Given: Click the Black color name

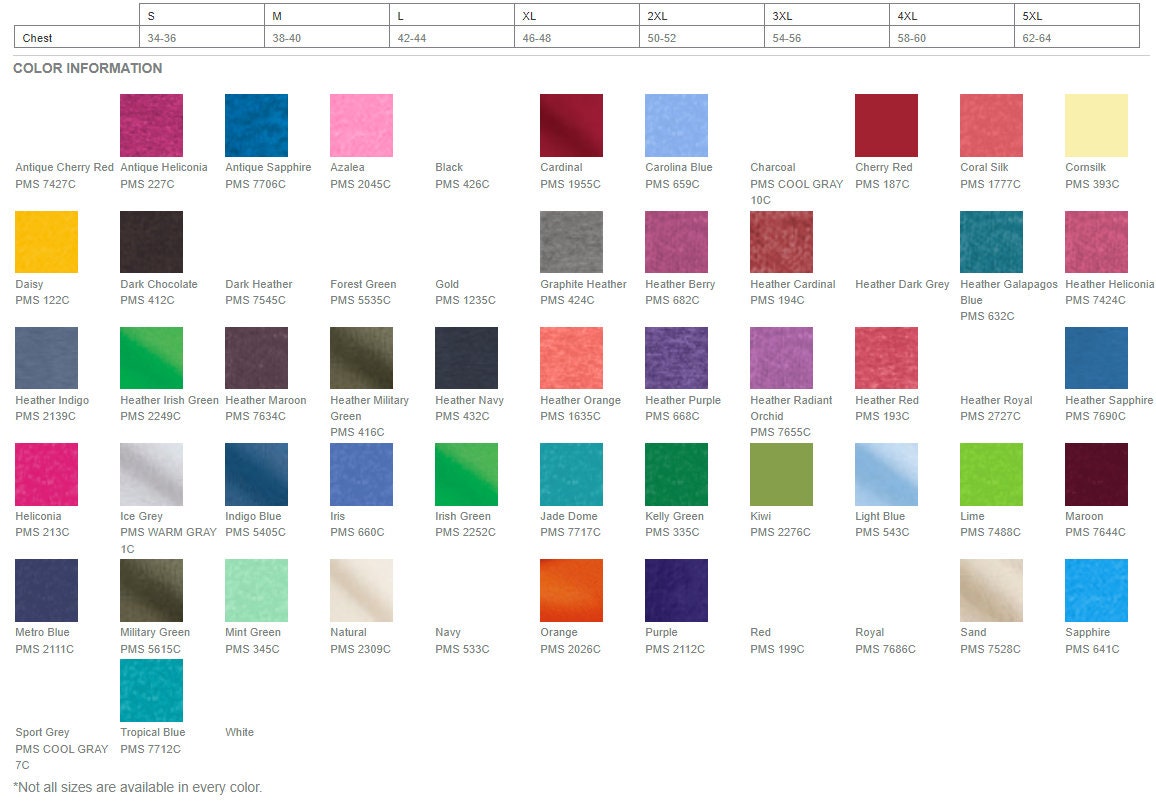Looking at the screenshot, I should [449, 167].
